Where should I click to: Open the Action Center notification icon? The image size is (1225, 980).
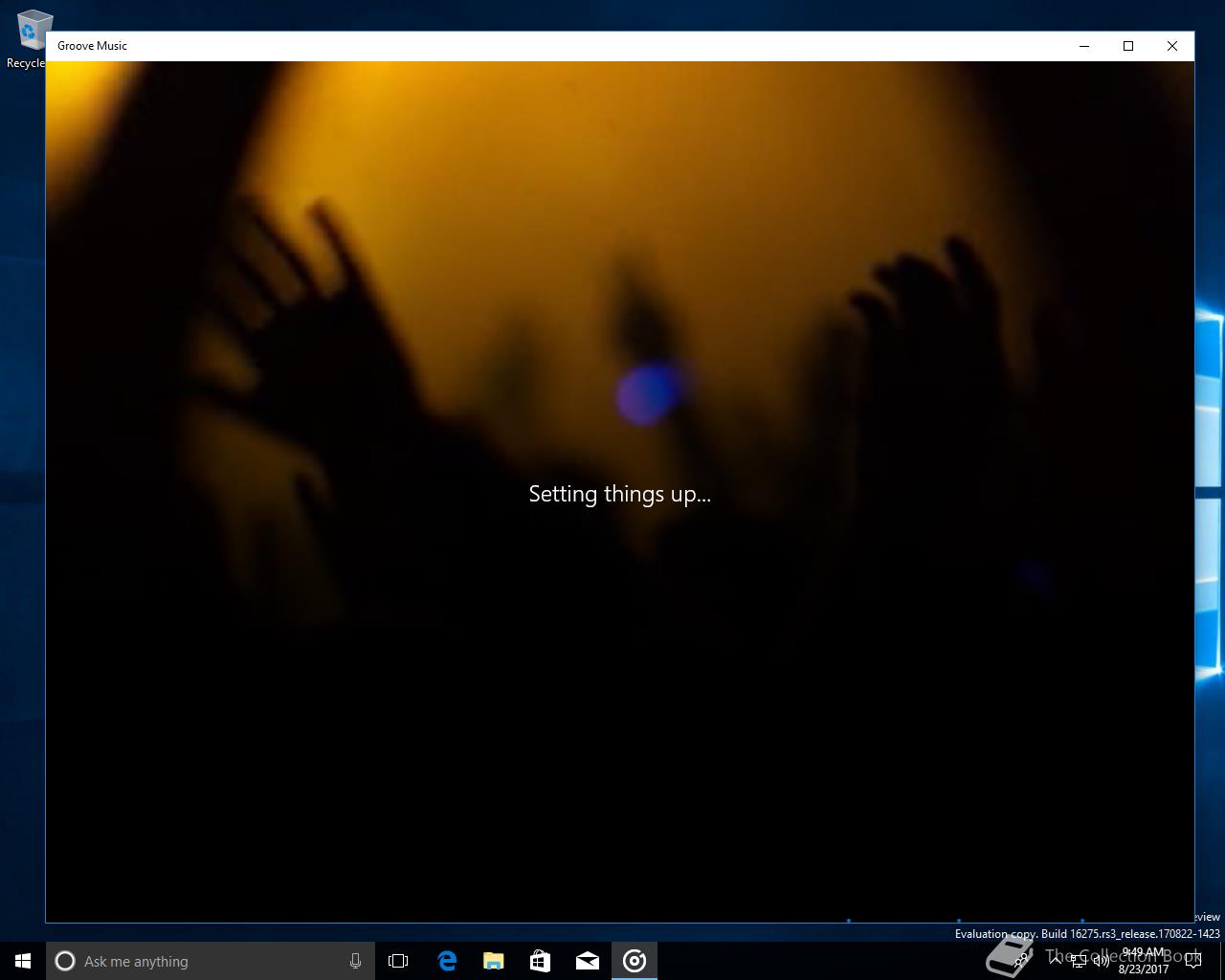(1192, 961)
